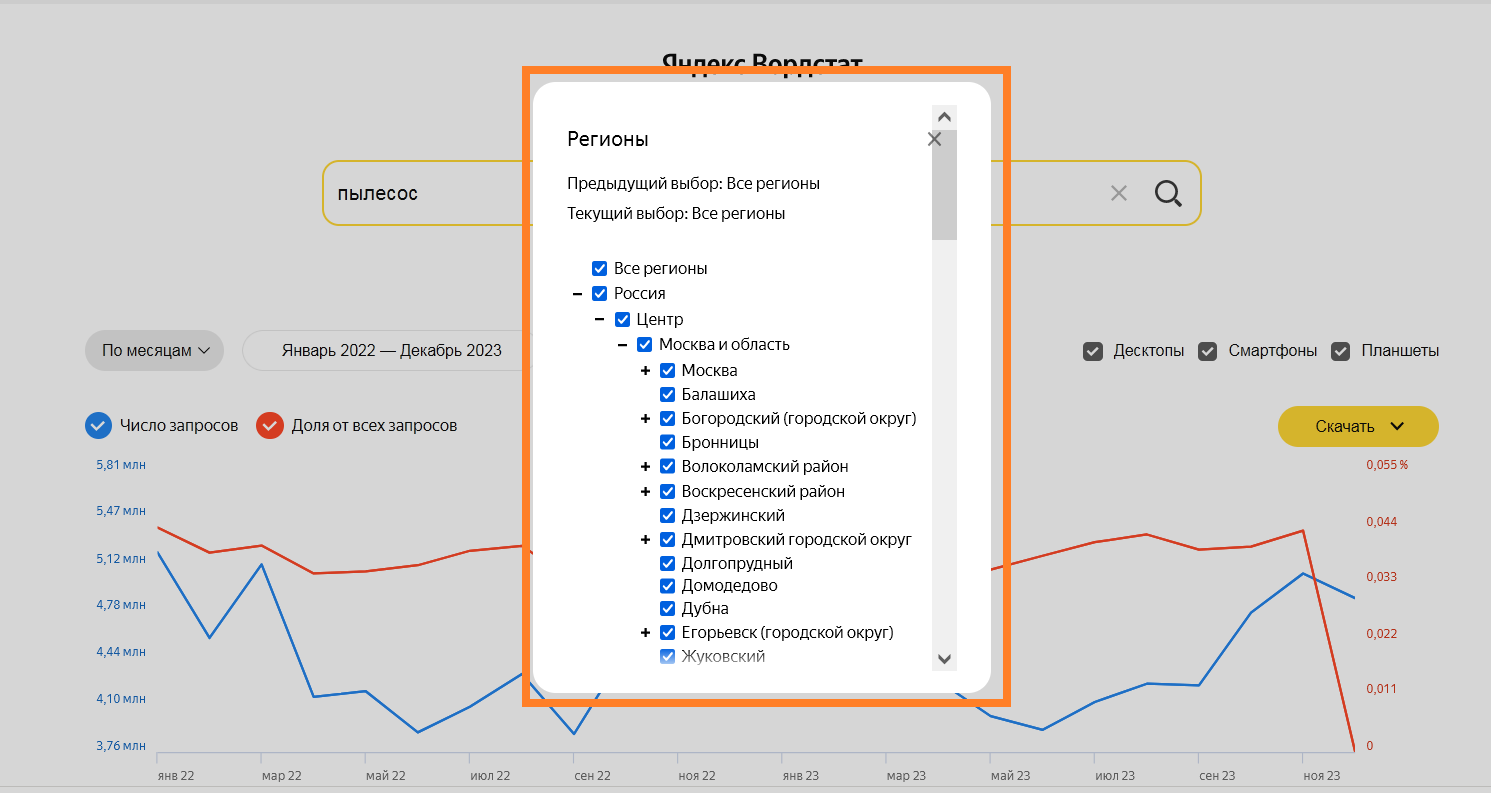This screenshot has width=1491, height=793.
Task: Uncheck the Дзержинский checkbox
Action: (668, 516)
